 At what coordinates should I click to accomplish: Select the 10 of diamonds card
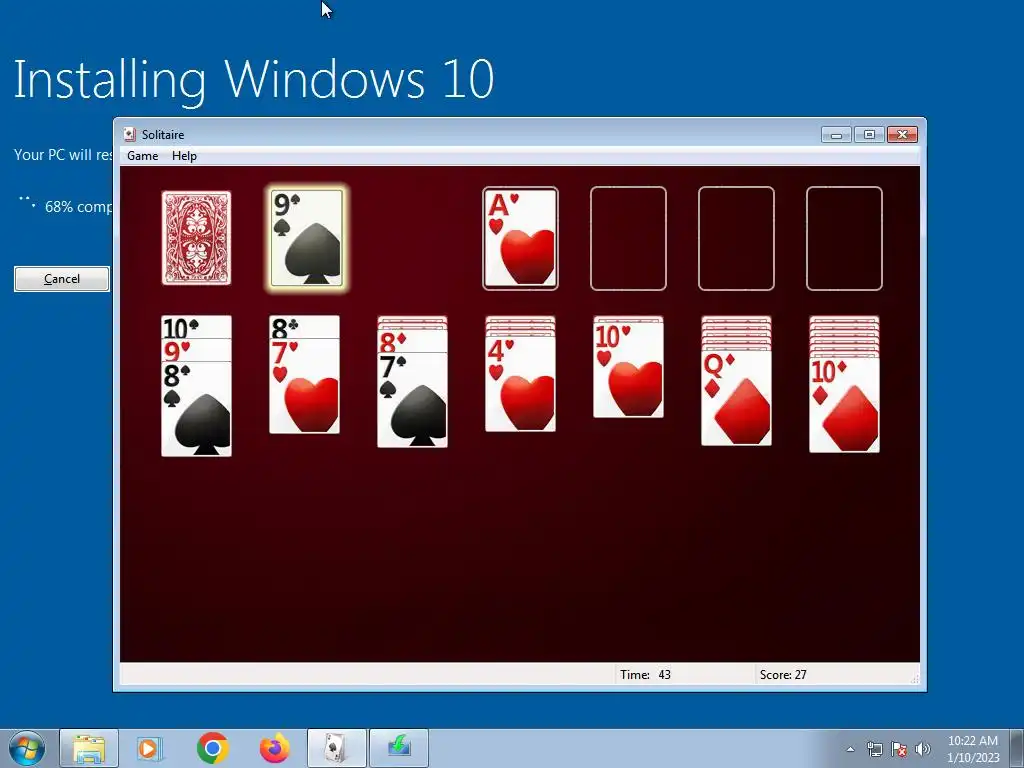click(x=844, y=405)
